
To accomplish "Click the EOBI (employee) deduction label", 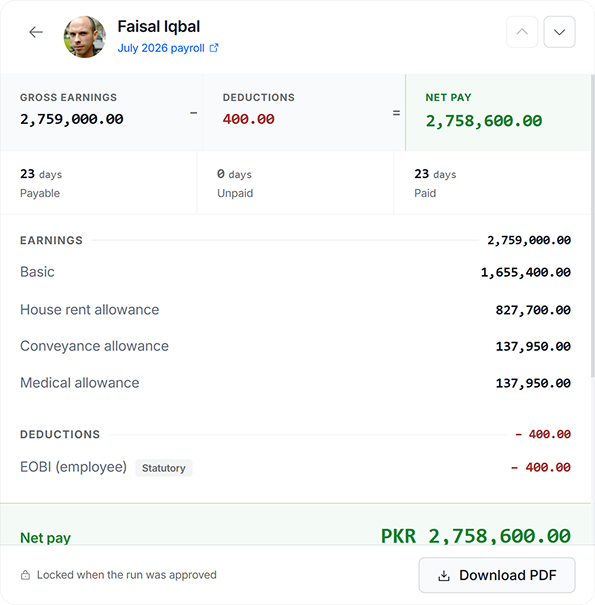I will [x=73, y=467].
